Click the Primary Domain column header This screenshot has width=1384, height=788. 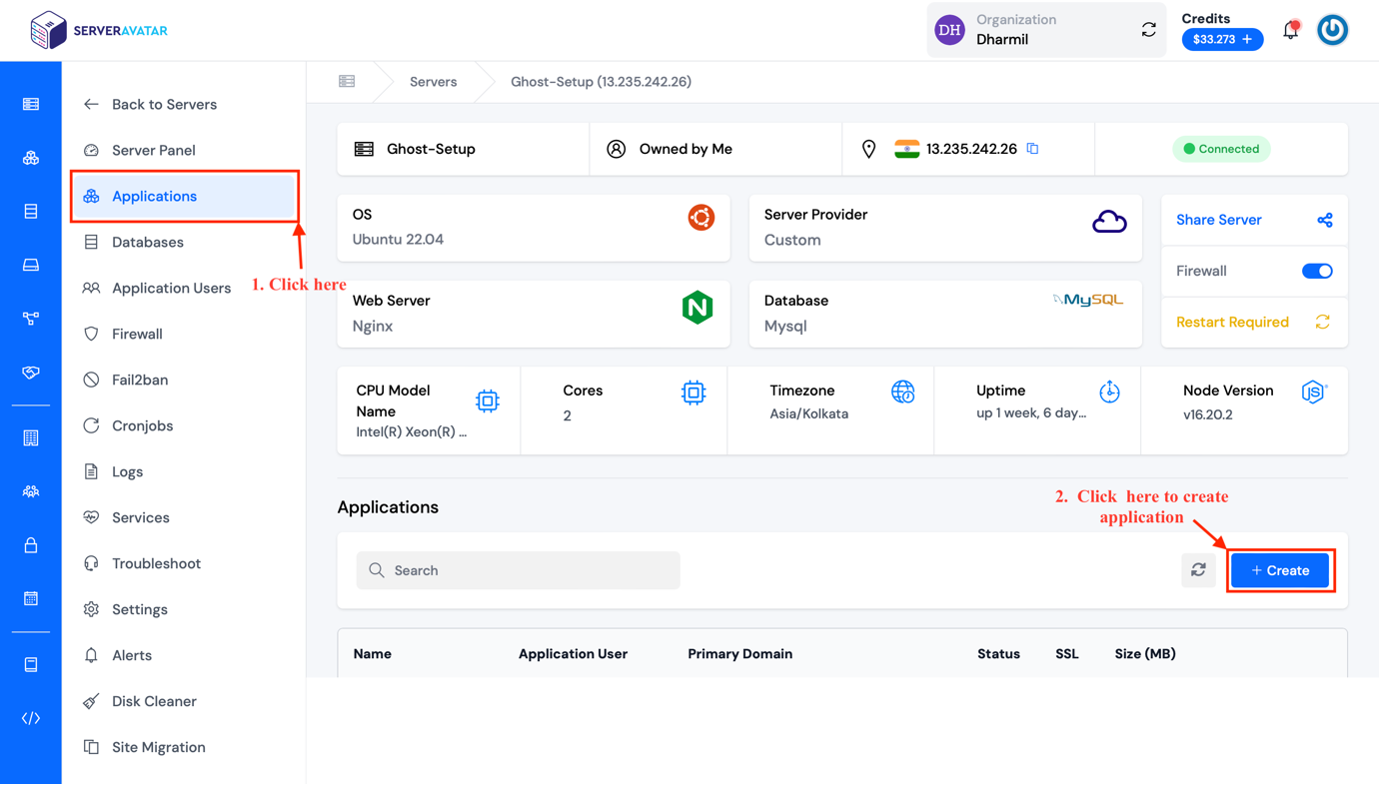point(742,655)
